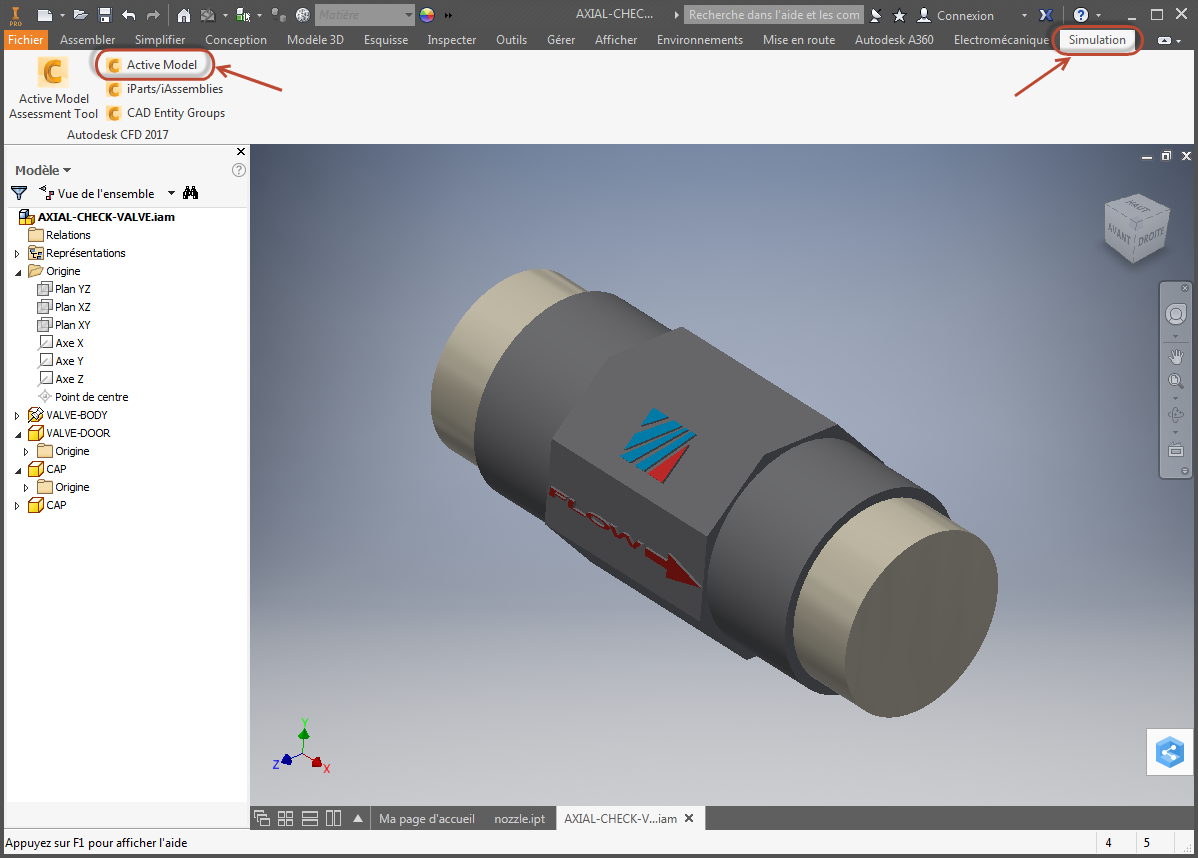Click the navigation bar steering wheel icon
The image size is (1198, 858).
coord(1176,314)
